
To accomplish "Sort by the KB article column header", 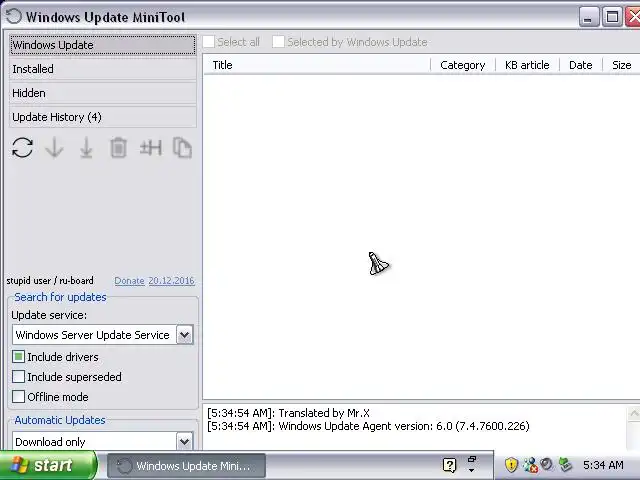I will (x=527, y=65).
